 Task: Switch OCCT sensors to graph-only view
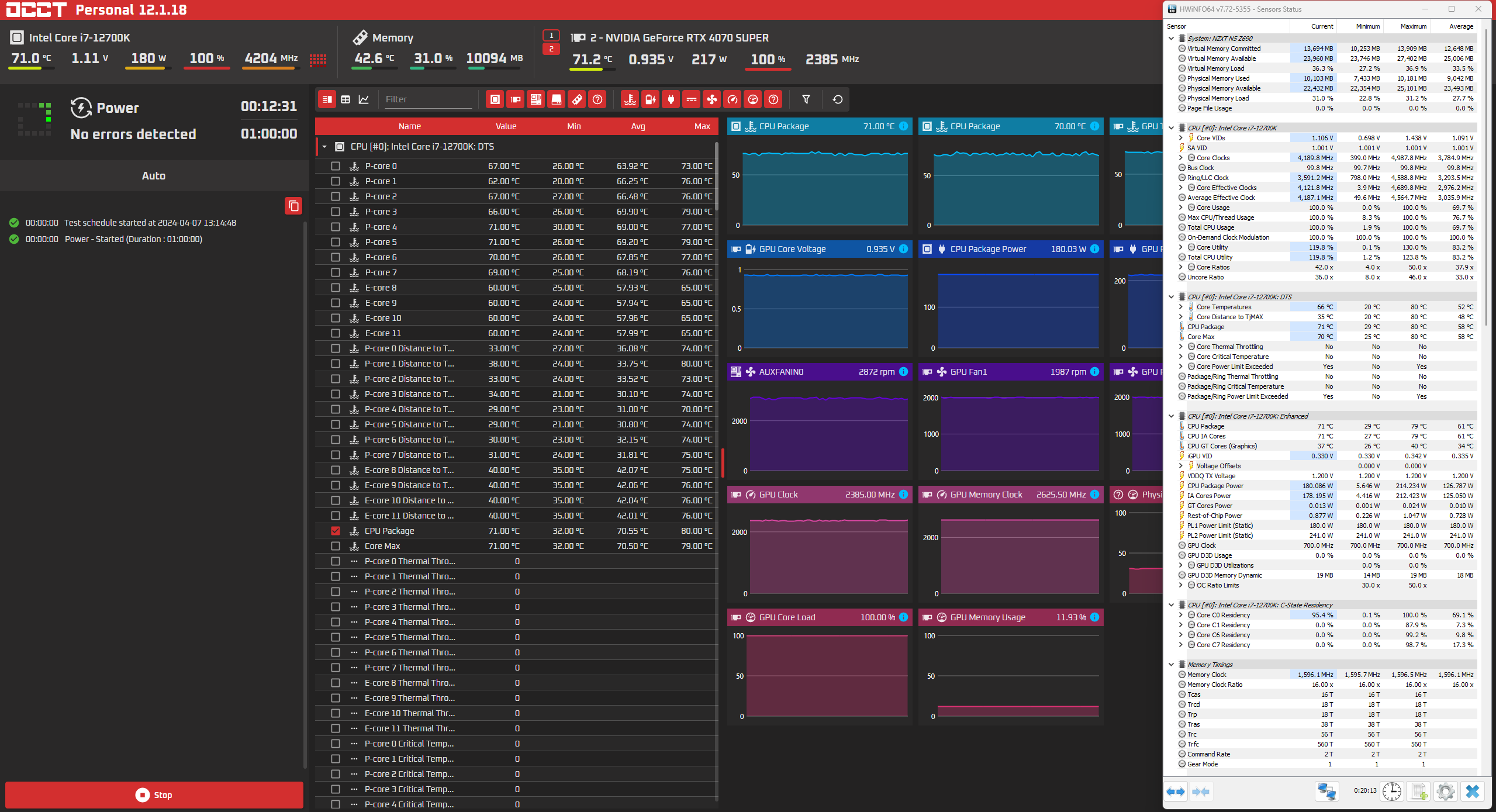coord(364,99)
